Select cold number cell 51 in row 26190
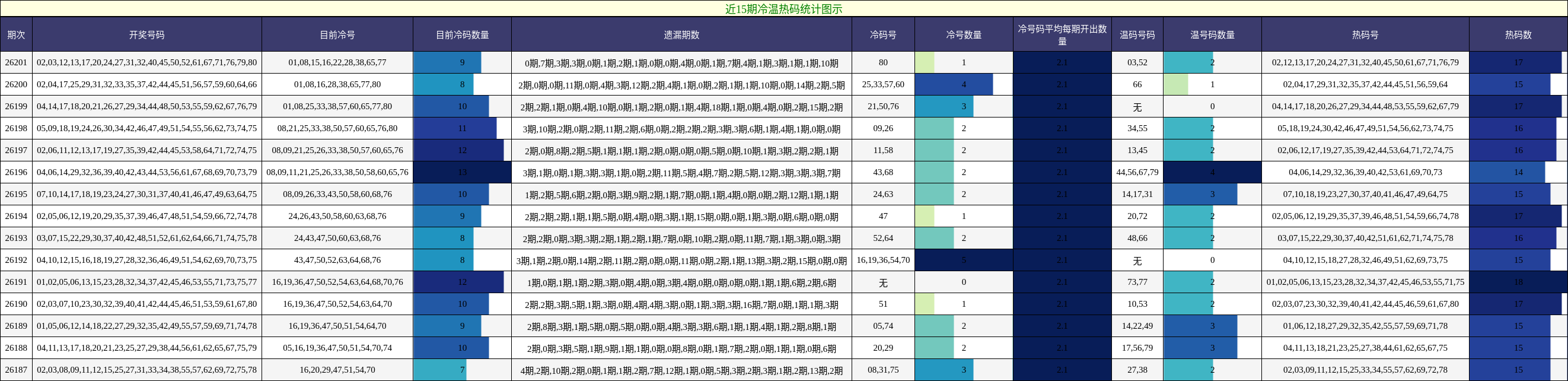This screenshot has width=1568, height=381. 882,304
